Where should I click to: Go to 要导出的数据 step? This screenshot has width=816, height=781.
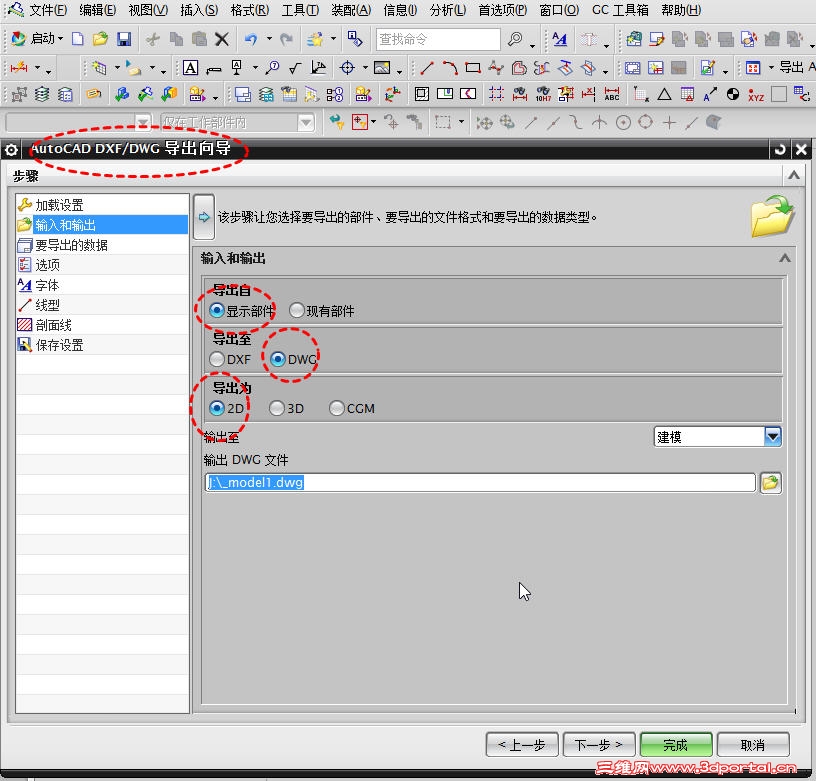point(102,245)
